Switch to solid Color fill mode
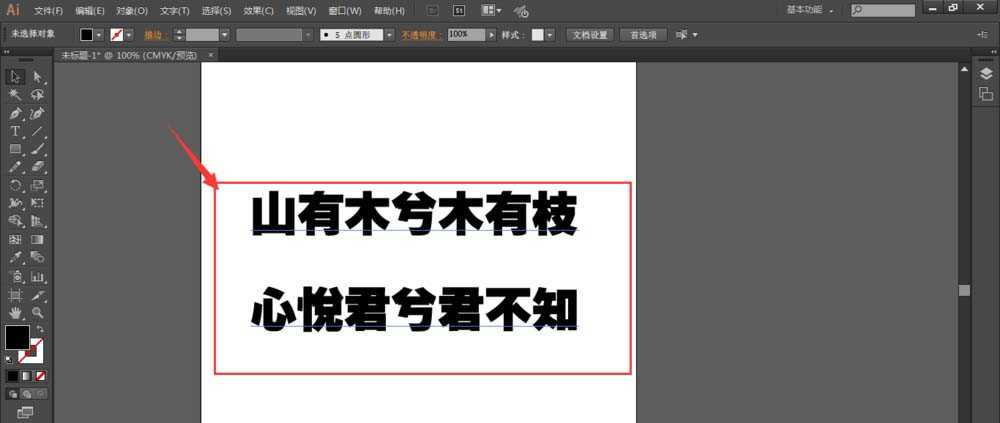 12,376
